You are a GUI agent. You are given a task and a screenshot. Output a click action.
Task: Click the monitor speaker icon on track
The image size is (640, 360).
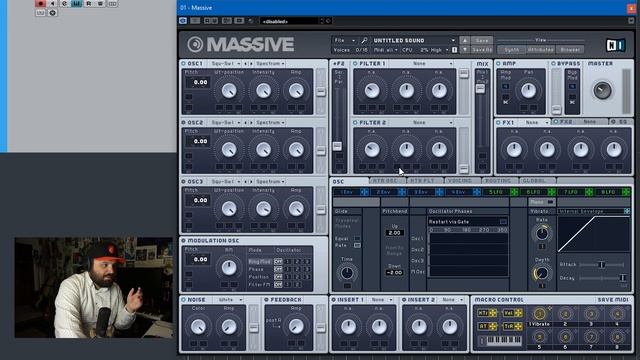[52, 4]
